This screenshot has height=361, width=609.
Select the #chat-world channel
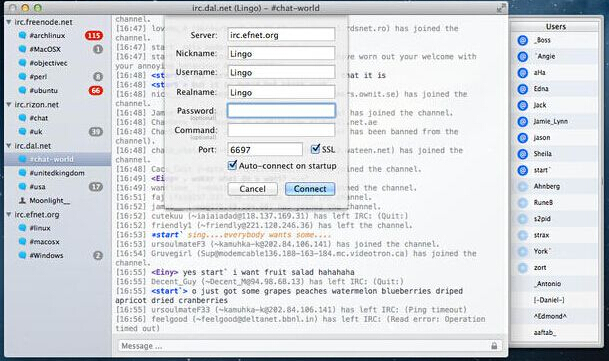click(57, 159)
